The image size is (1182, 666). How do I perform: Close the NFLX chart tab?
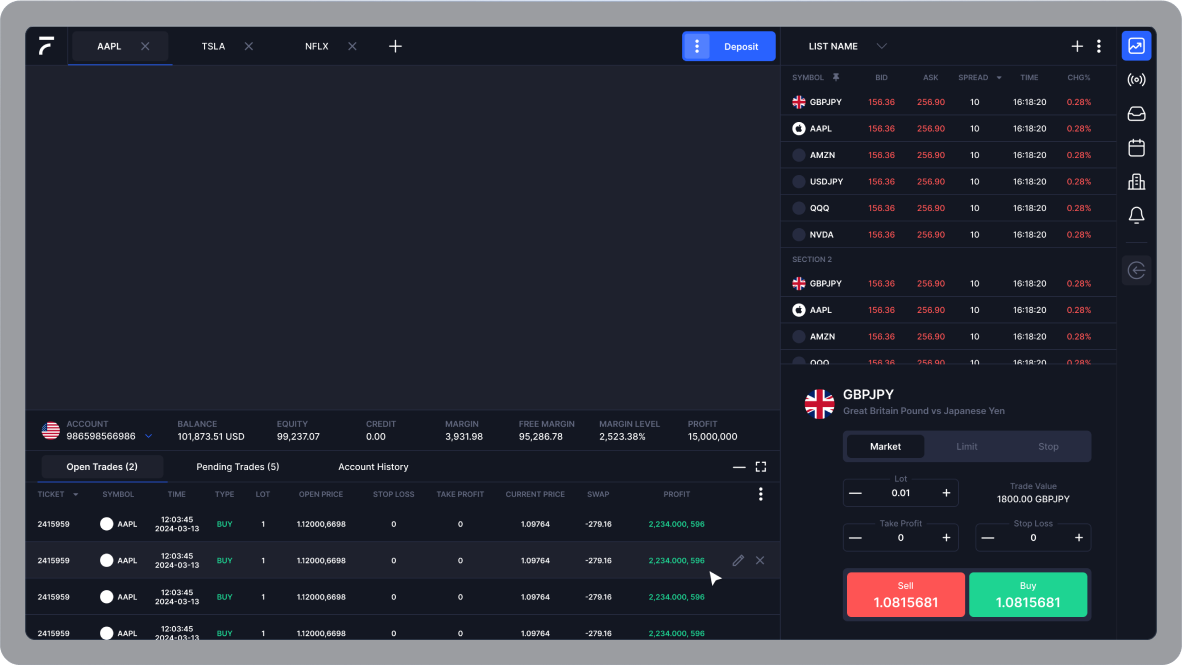click(352, 46)
